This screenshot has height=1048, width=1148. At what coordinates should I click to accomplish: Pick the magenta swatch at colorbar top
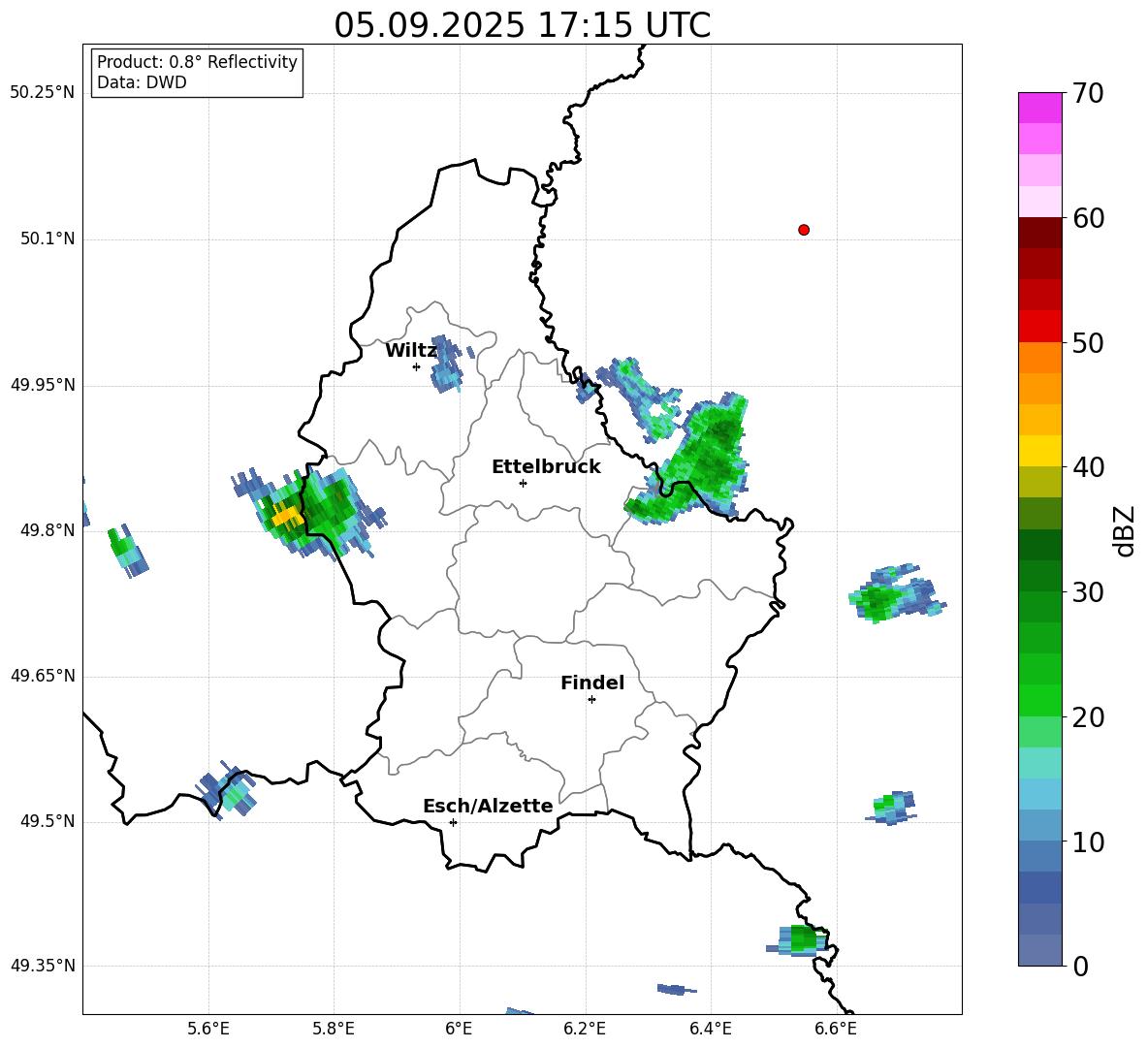[1039, 108]
